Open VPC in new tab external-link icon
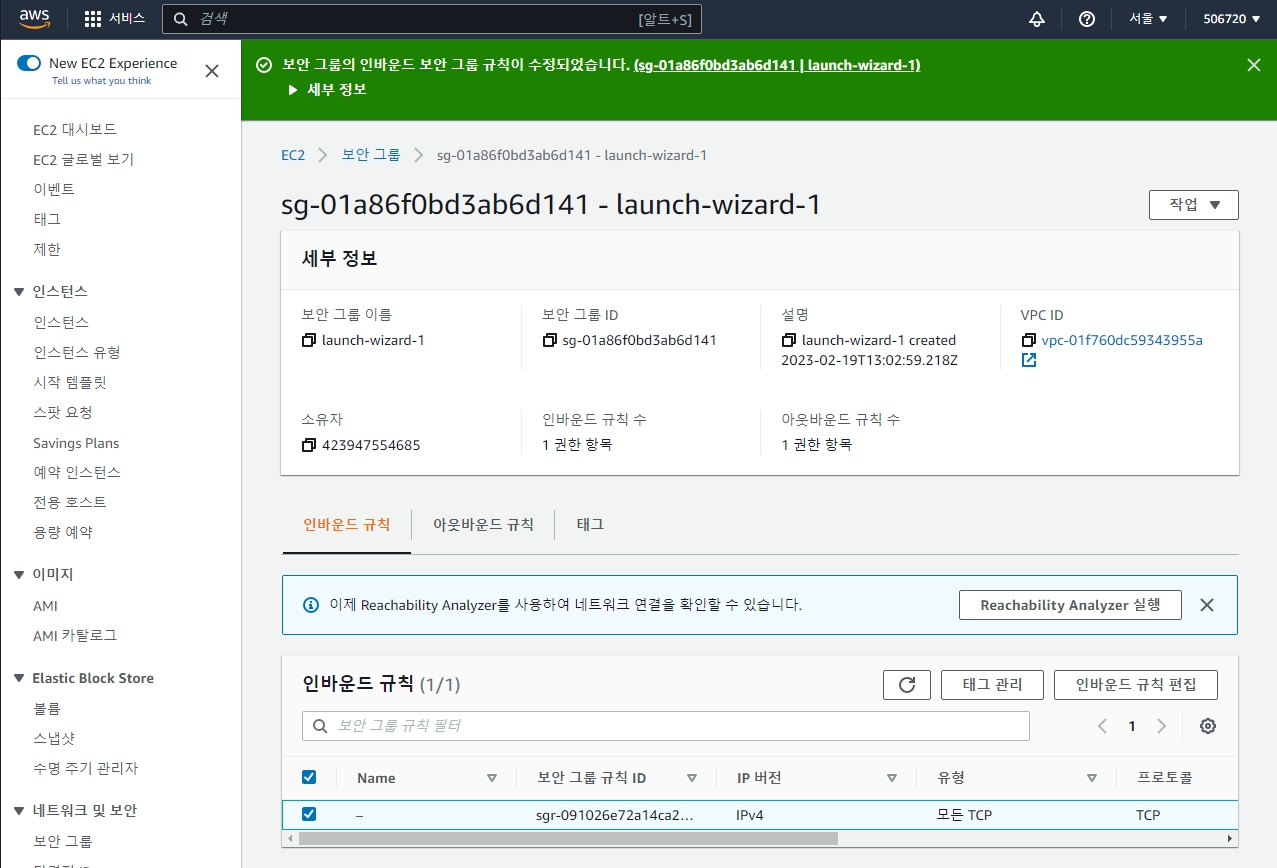Screen dimensions: 1277x868 (x=1029, y=360)
